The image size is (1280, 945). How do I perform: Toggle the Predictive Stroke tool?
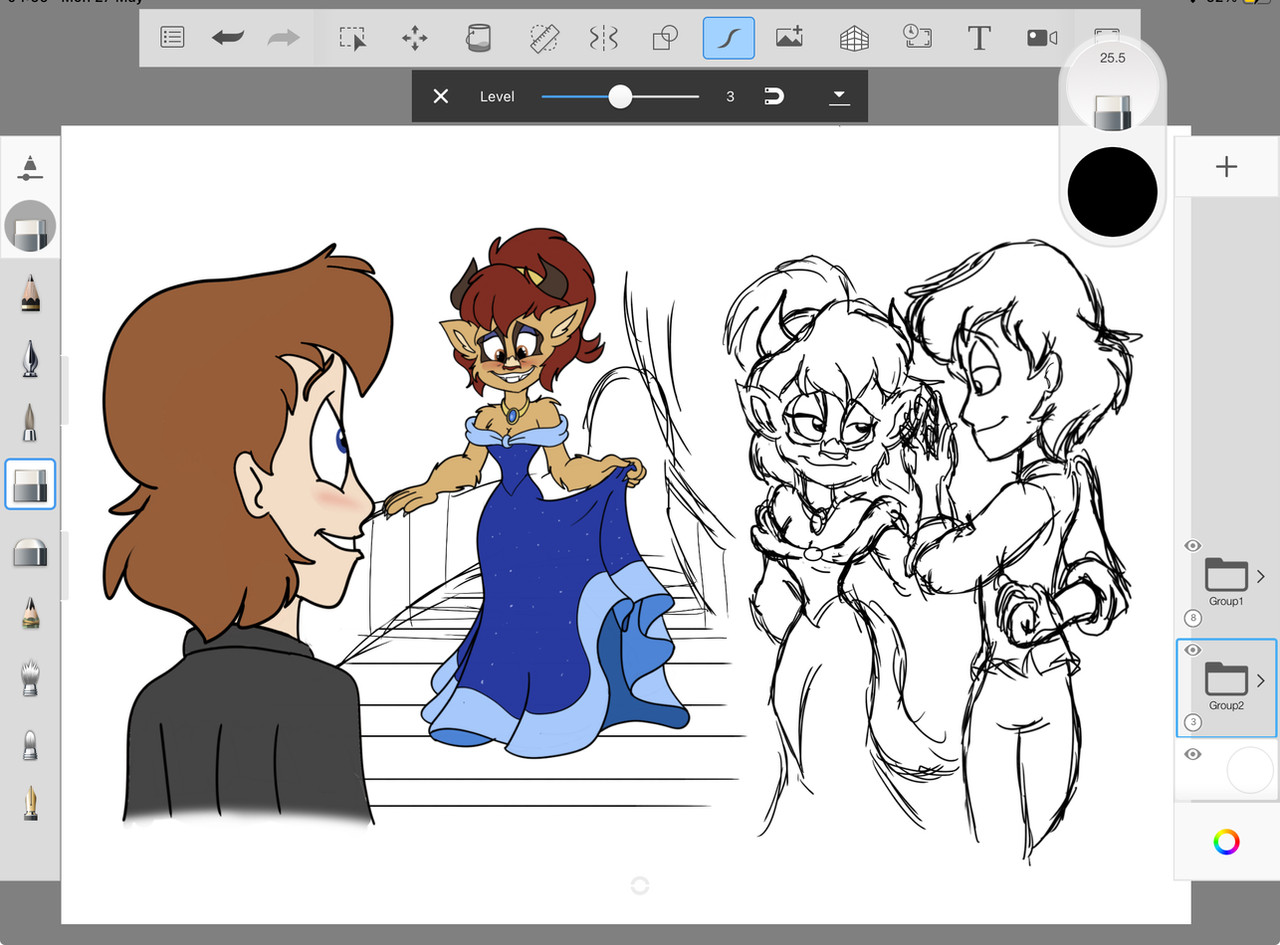(728, 38)
